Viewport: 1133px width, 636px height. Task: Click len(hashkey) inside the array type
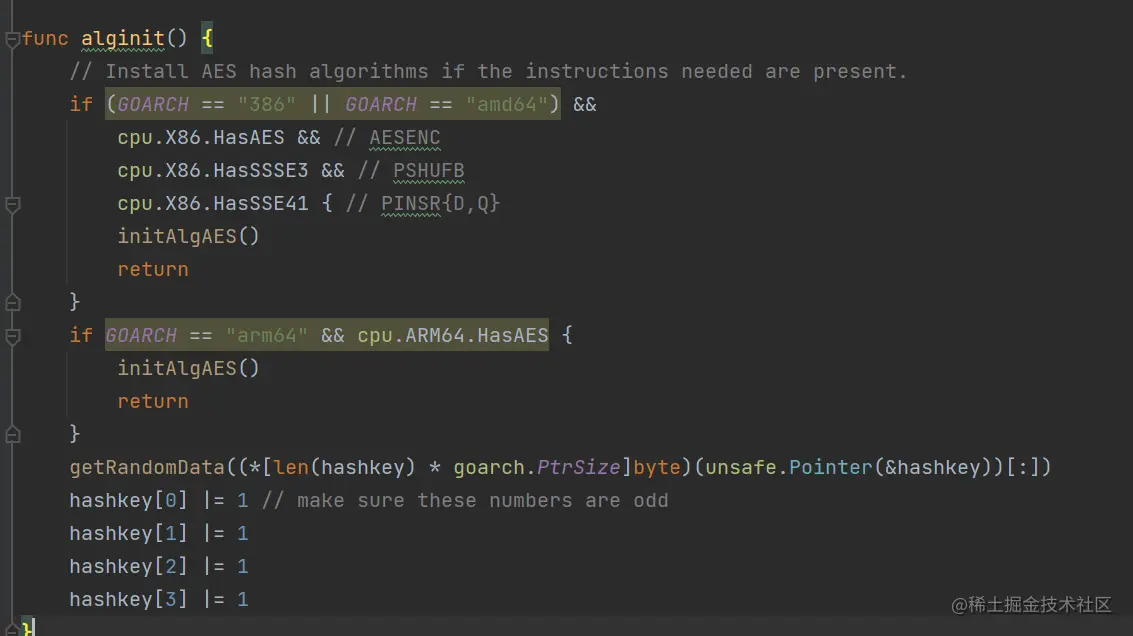[345, 468]
